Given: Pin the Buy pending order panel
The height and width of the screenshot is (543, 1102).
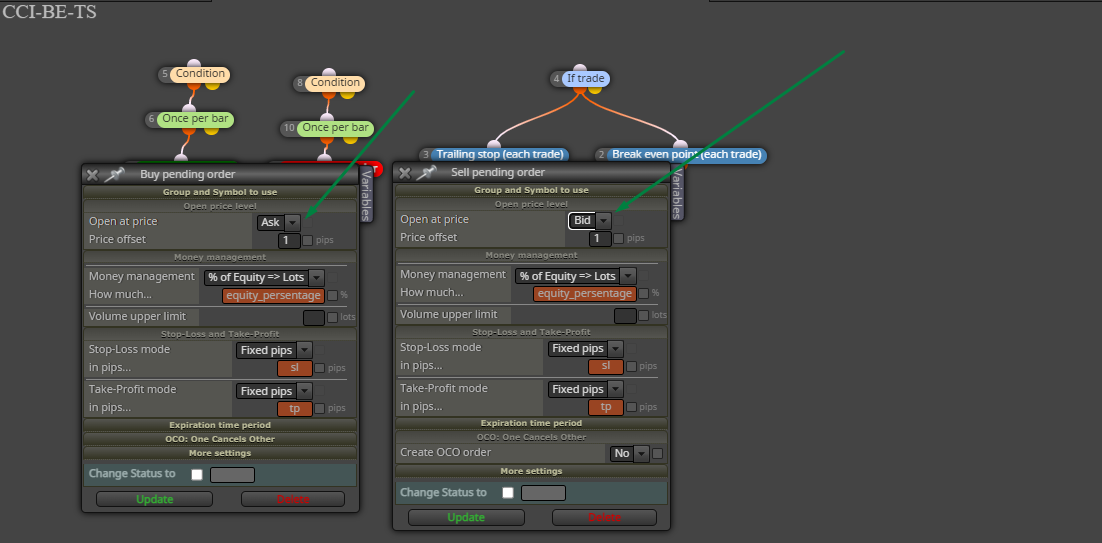Looking at the screenshot, I should [x=115, y=174].
